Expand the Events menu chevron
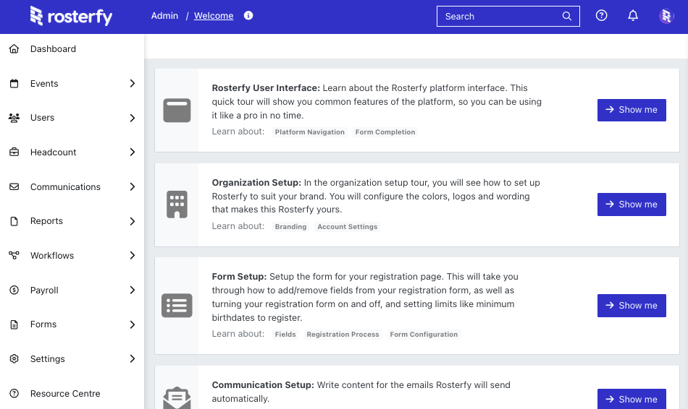 (132, 83)
